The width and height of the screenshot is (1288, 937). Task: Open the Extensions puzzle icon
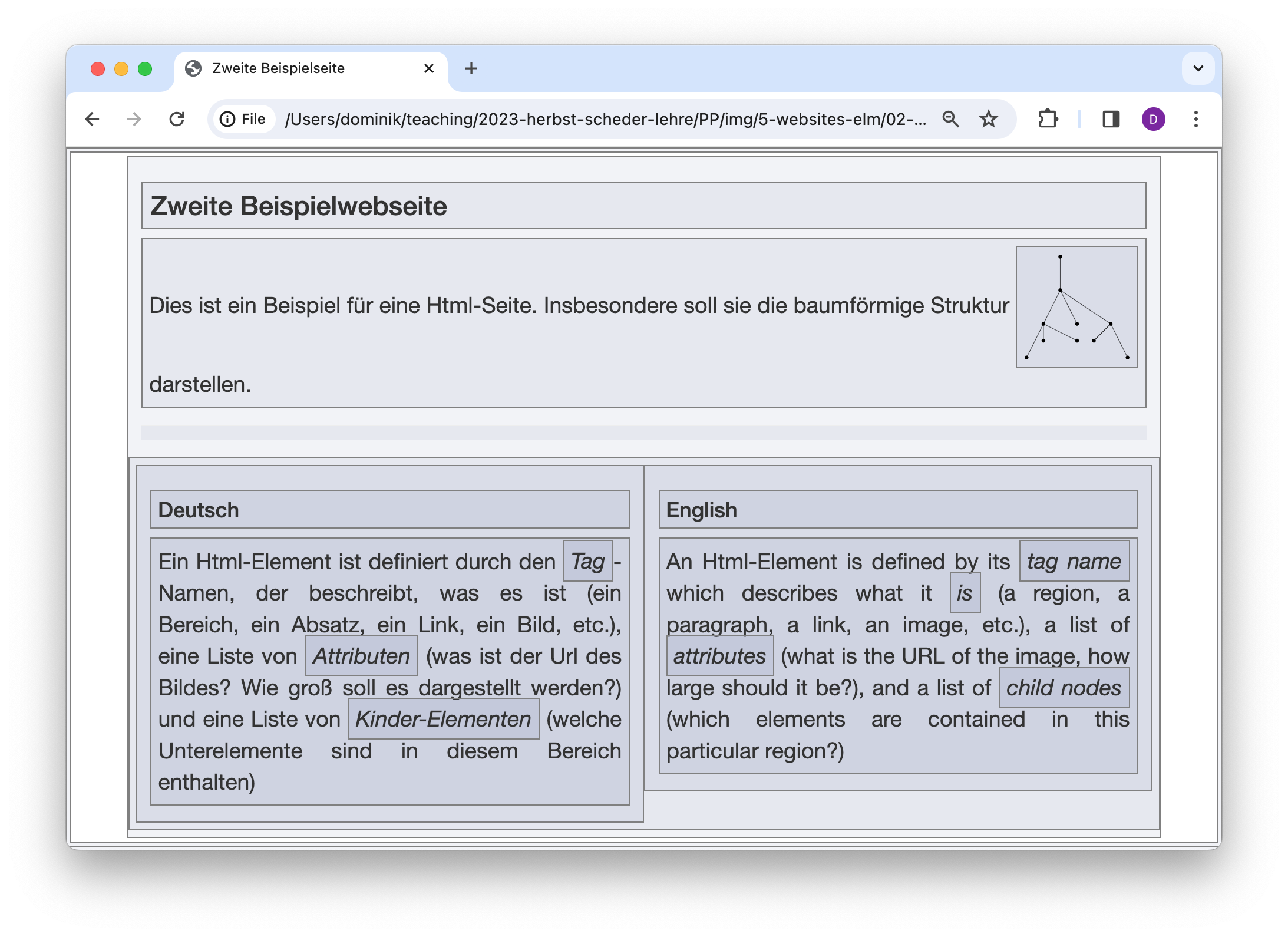[1048, 119]
